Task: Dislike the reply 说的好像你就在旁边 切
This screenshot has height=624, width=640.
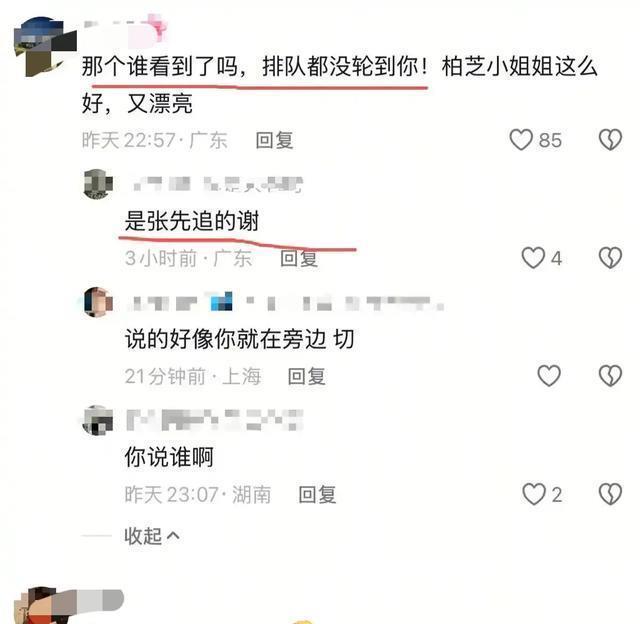Action: click(610, 375)
